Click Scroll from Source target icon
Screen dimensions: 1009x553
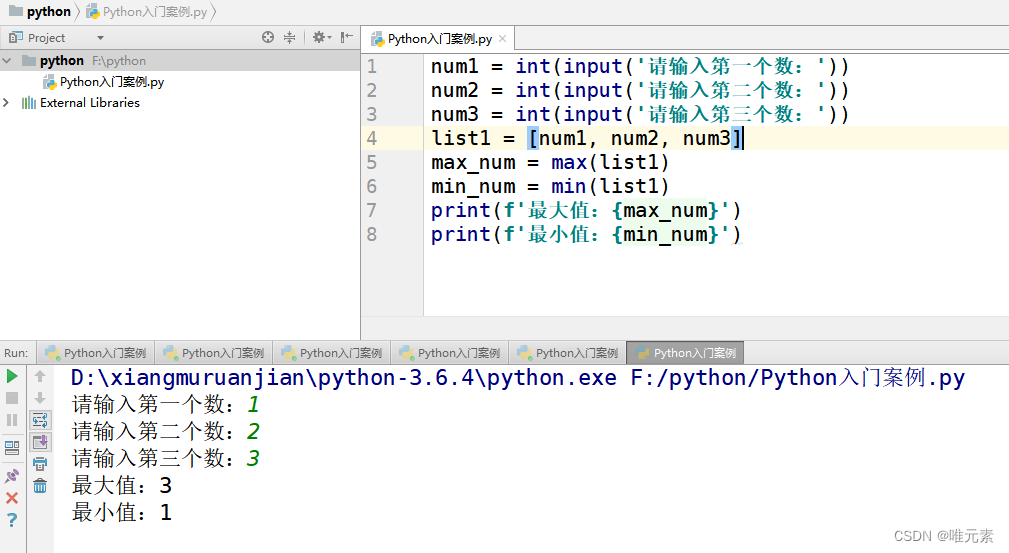268,37
